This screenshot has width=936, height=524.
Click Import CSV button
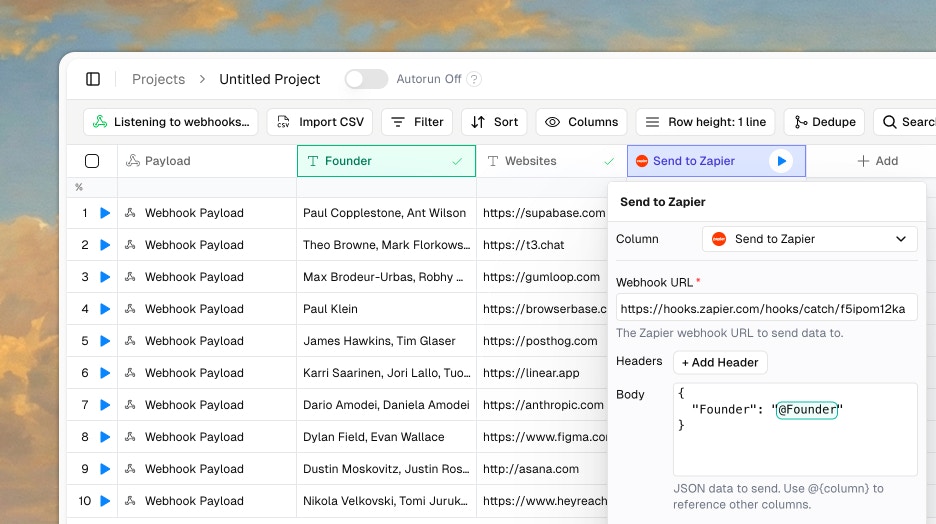(320, 122)
